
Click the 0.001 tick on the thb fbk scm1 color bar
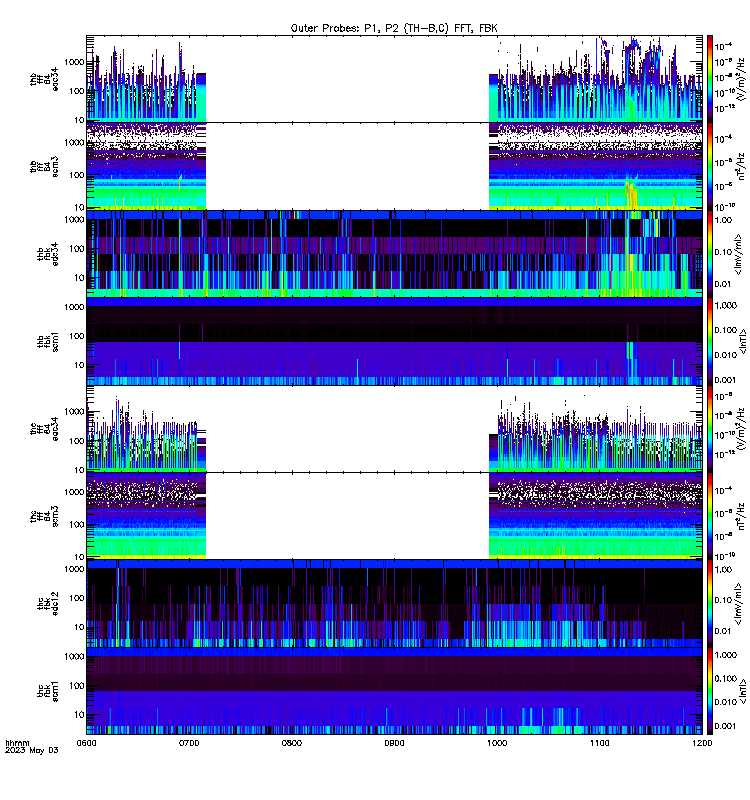[725, 380]
